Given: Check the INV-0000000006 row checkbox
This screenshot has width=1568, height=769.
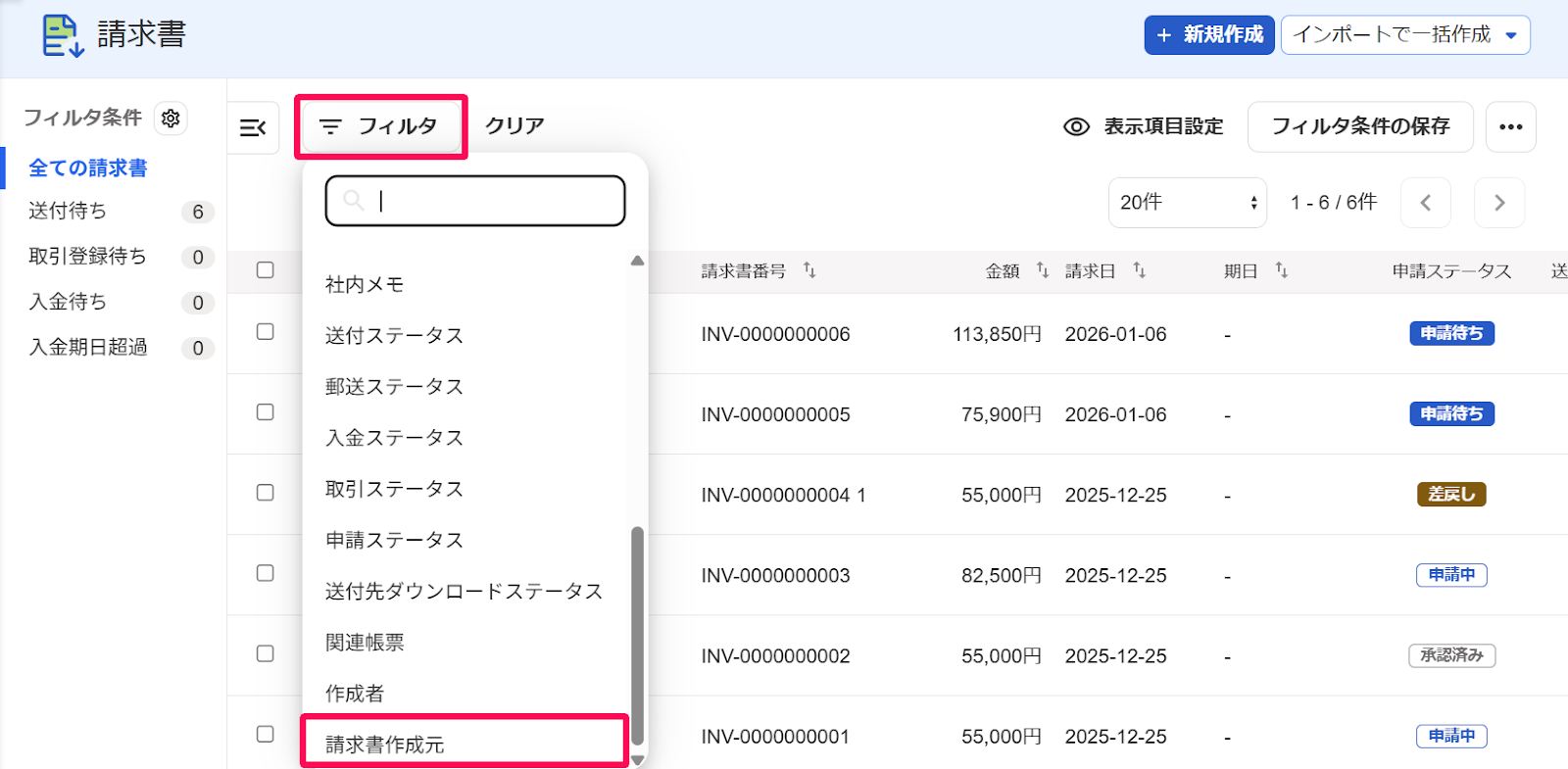Looking at the screenshot, I should click(x=266, y=331).
